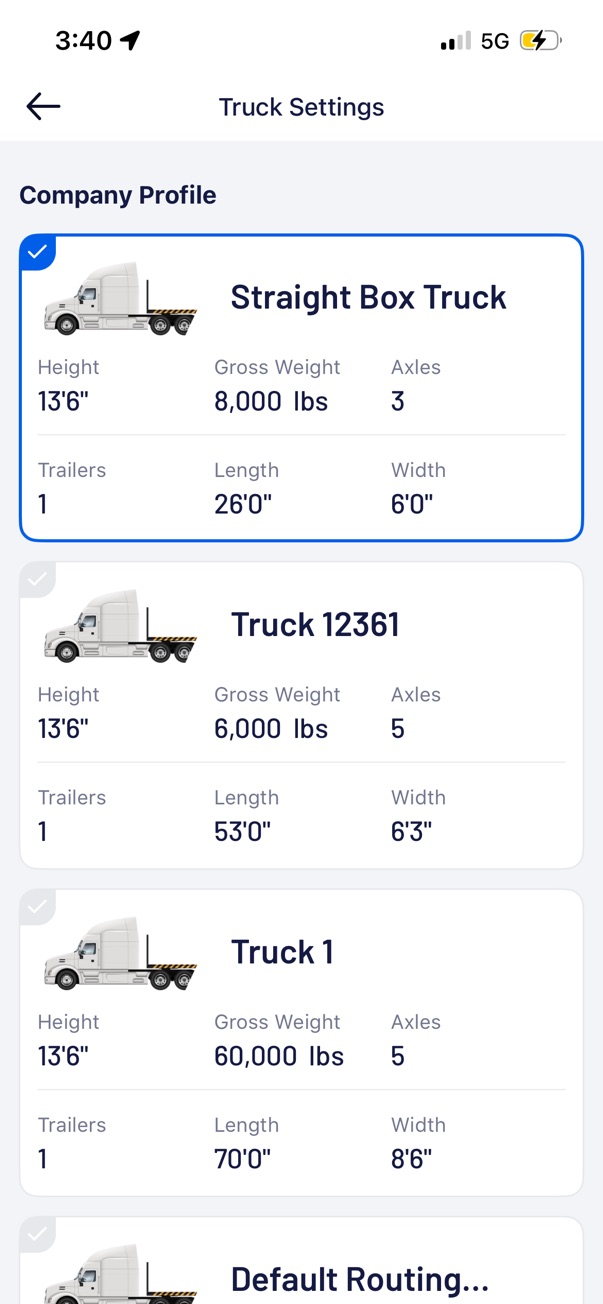Screen dimensions: 603x1304
Task: Tap the back arrow icon
Action: 43,106
